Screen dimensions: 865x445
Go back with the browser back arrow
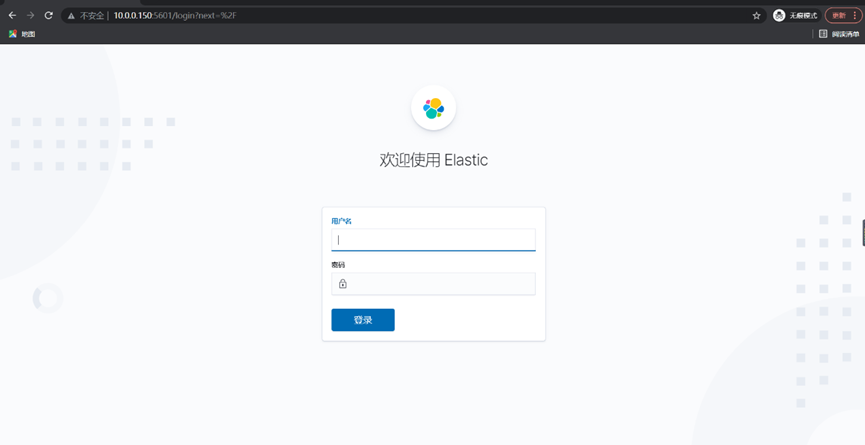click(12, 15)
